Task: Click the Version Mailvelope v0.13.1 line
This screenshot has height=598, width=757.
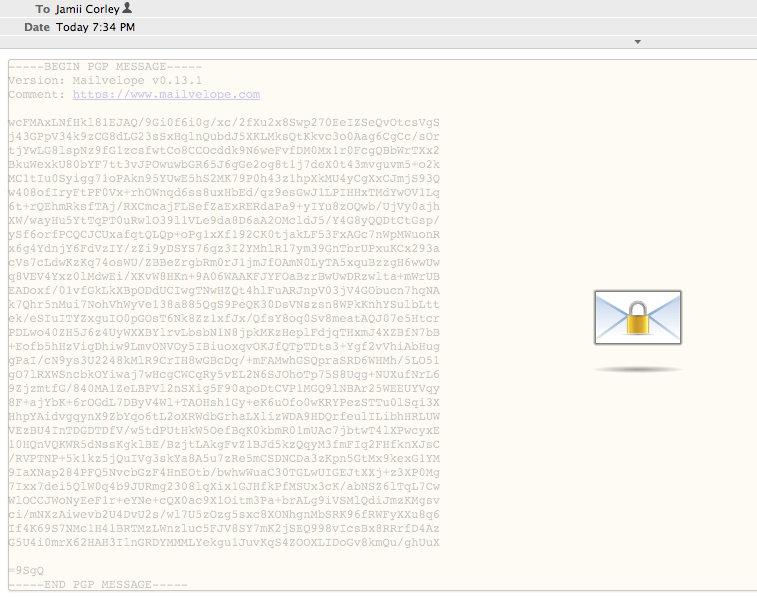Action: point(105,81)
